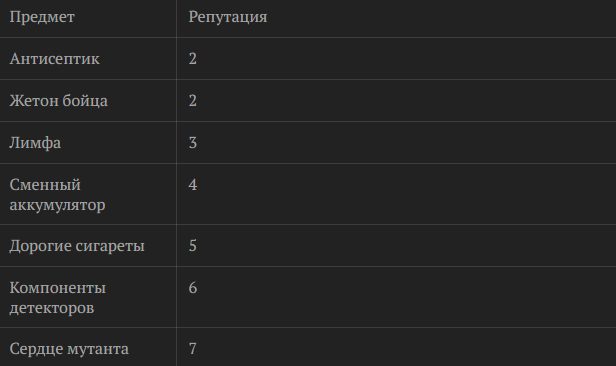Click the Предмет column header
Screen dimensions: 616x366
[42, 17]
